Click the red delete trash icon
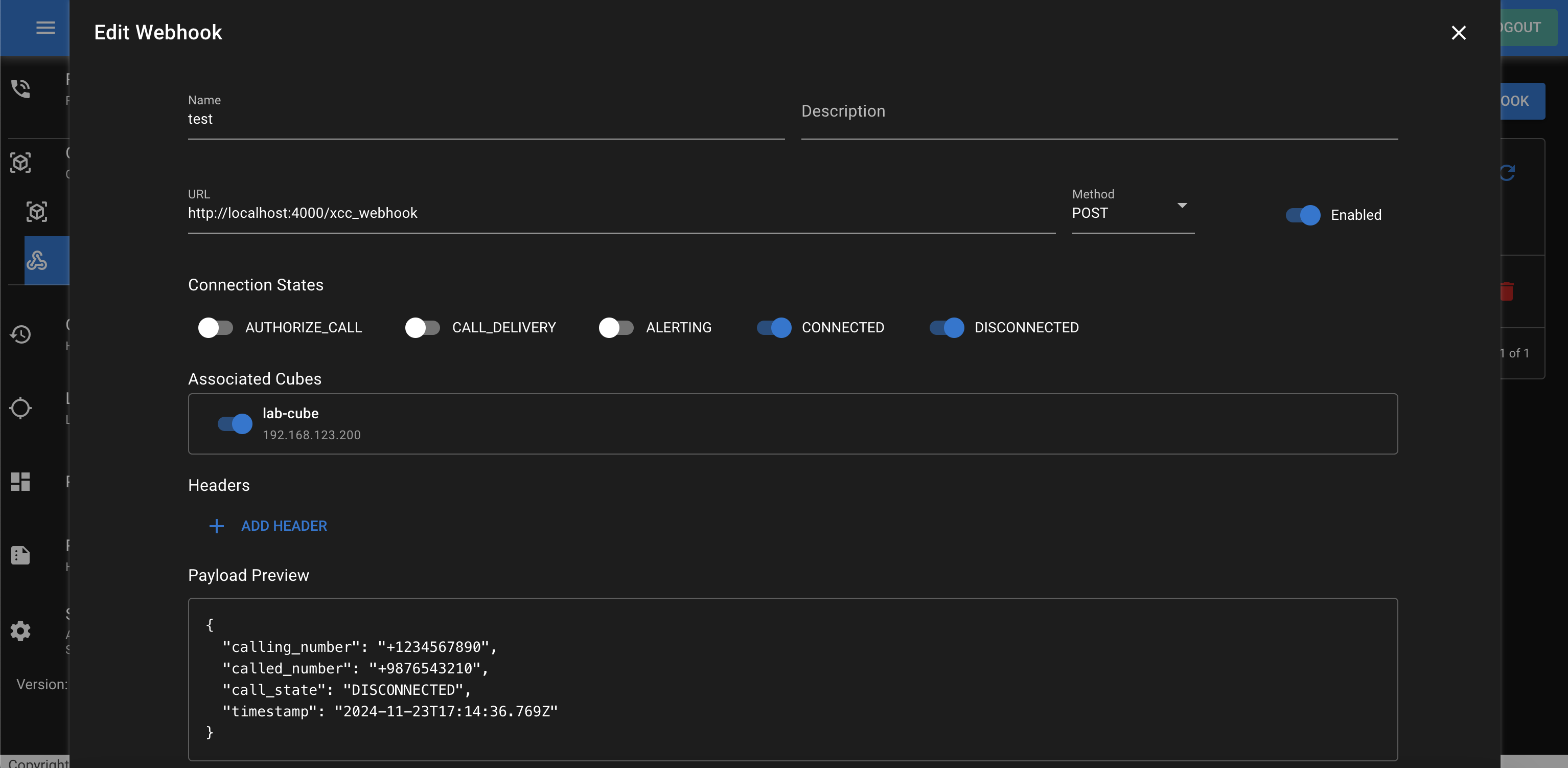 tap(1508, 291)
